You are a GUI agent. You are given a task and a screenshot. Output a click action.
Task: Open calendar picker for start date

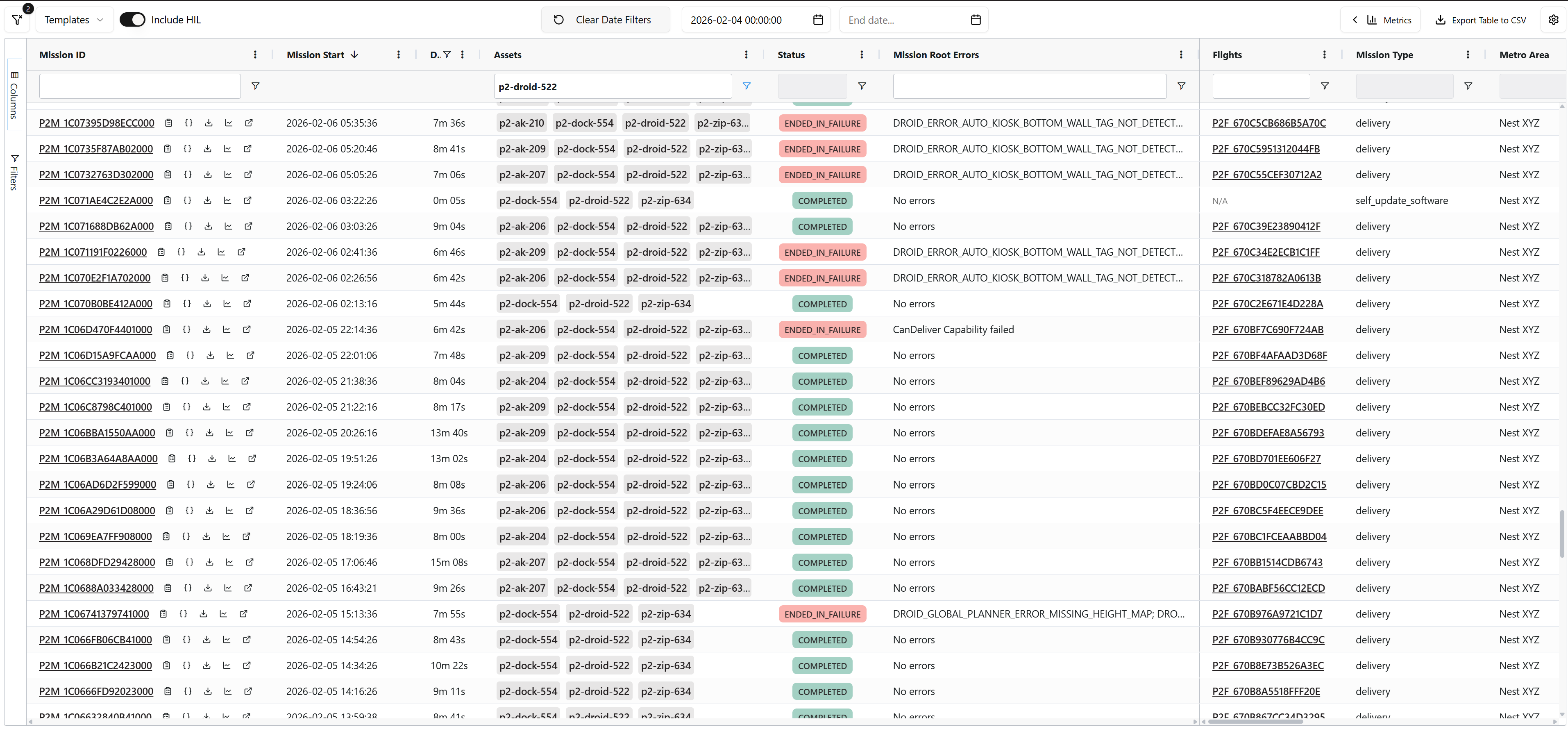pyautogui.click(x=818, y=20)
